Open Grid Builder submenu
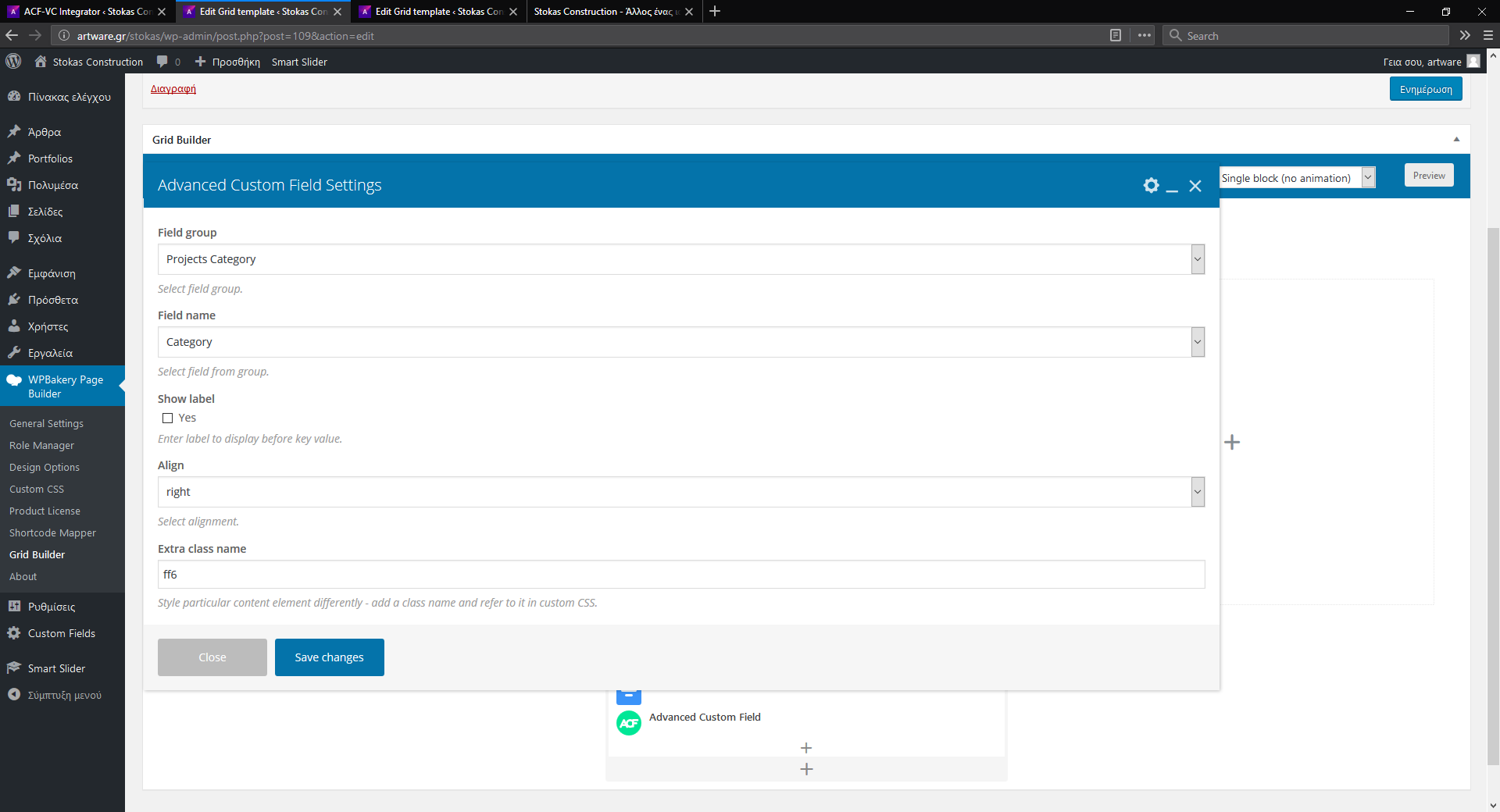Screen dimensions: 1500x812 coord(37,554)
